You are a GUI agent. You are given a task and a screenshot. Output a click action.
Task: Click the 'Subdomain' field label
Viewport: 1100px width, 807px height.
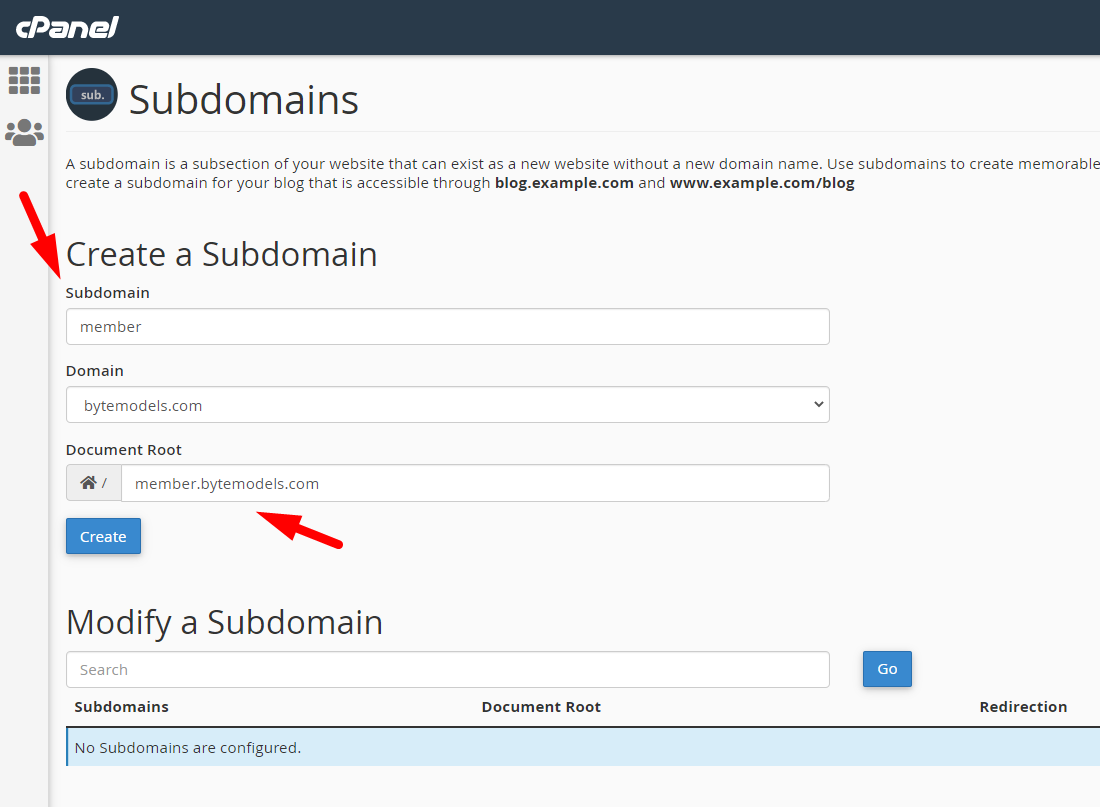coord(108,293)
